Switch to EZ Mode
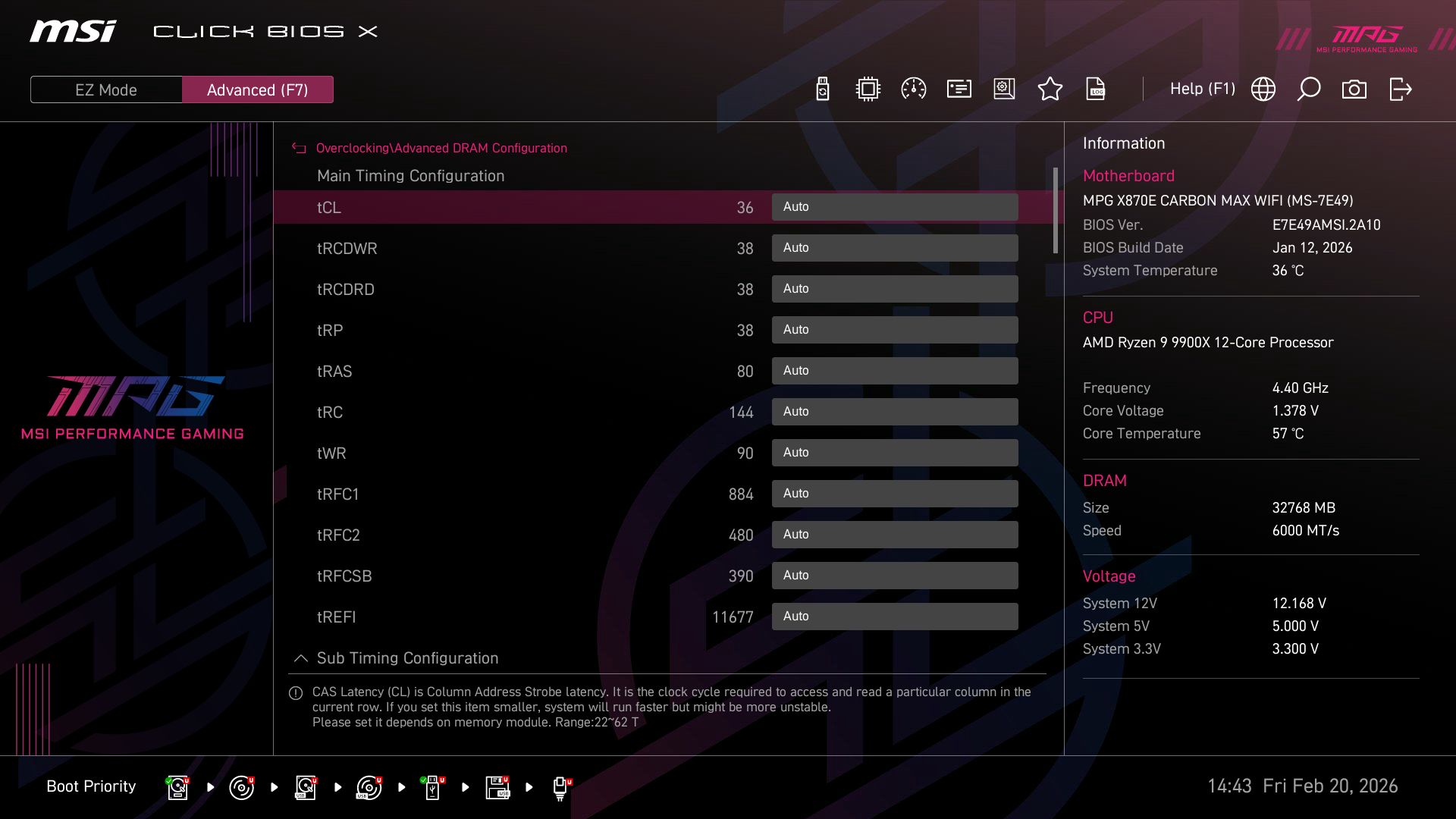 tap(105, 89)
